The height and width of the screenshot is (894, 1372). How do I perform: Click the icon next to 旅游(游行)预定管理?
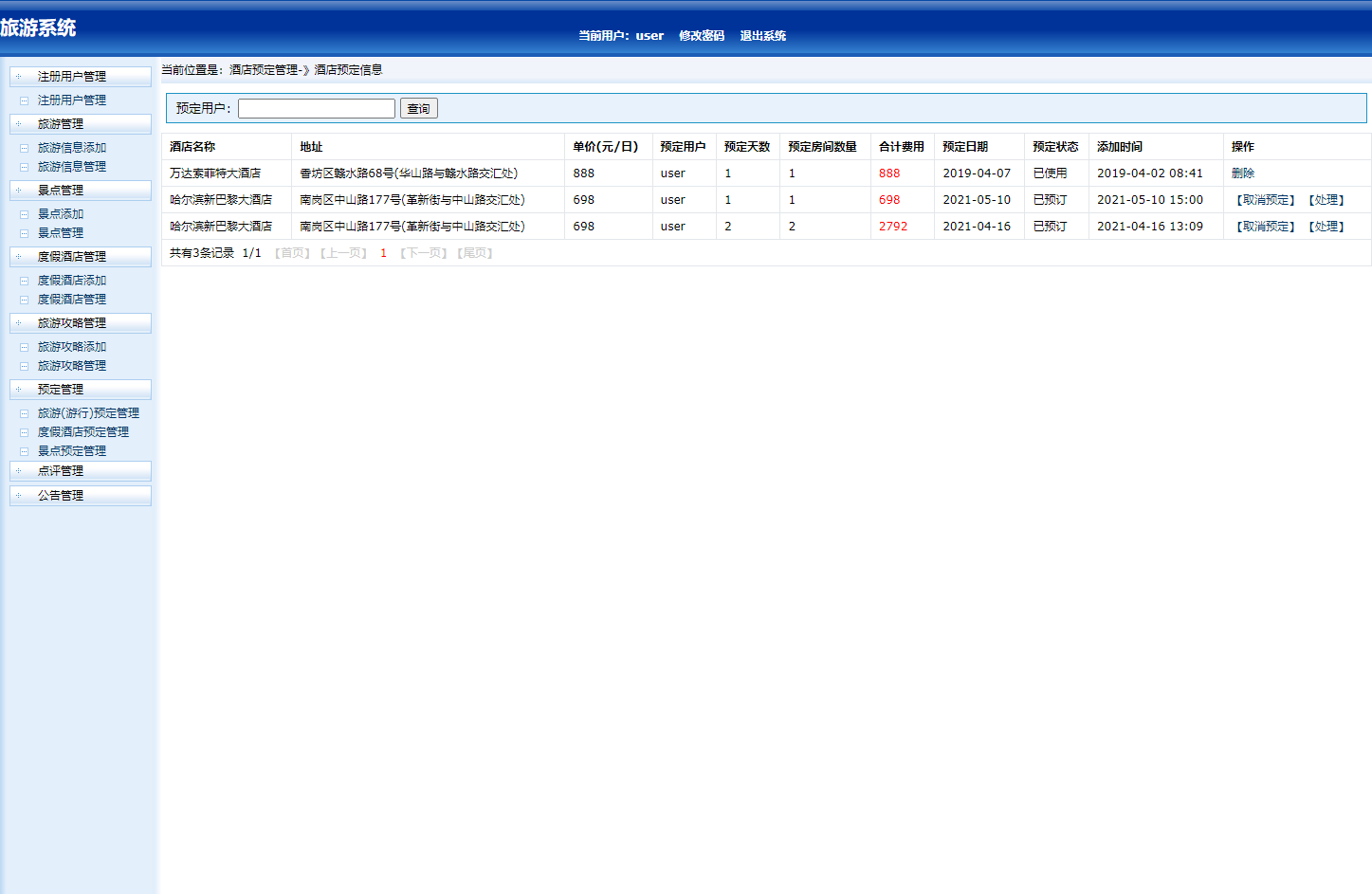(x=24, y=413)
